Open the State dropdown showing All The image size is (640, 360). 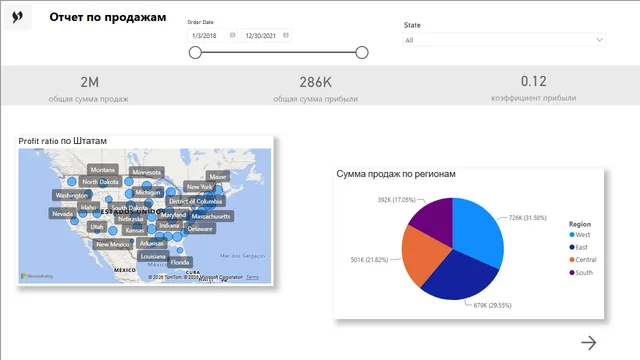tap(504, 40)
